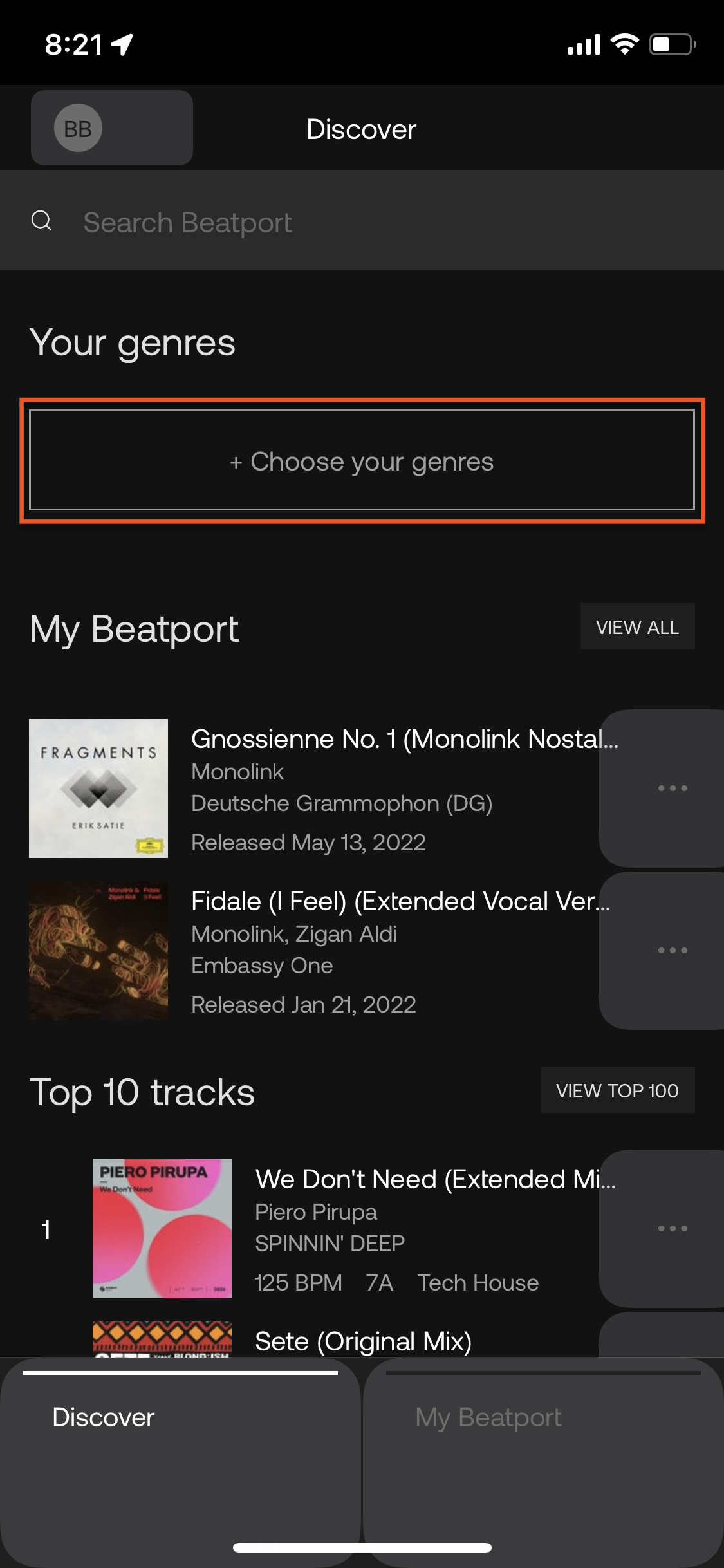This screenshot has height=1568, width=724.
Task: Open three-dot menu for Fidale (I Feel)
Action: (672, 950)
